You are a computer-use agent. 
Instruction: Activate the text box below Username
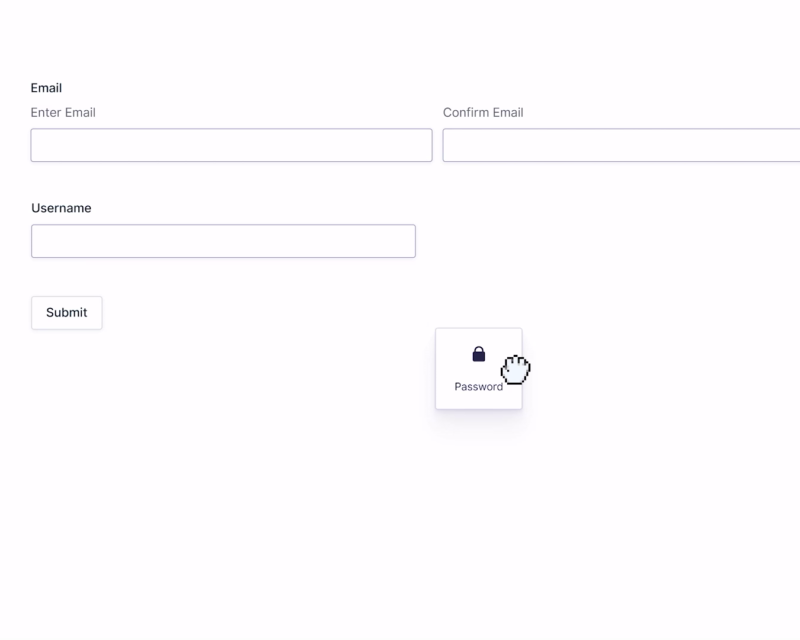223,241
